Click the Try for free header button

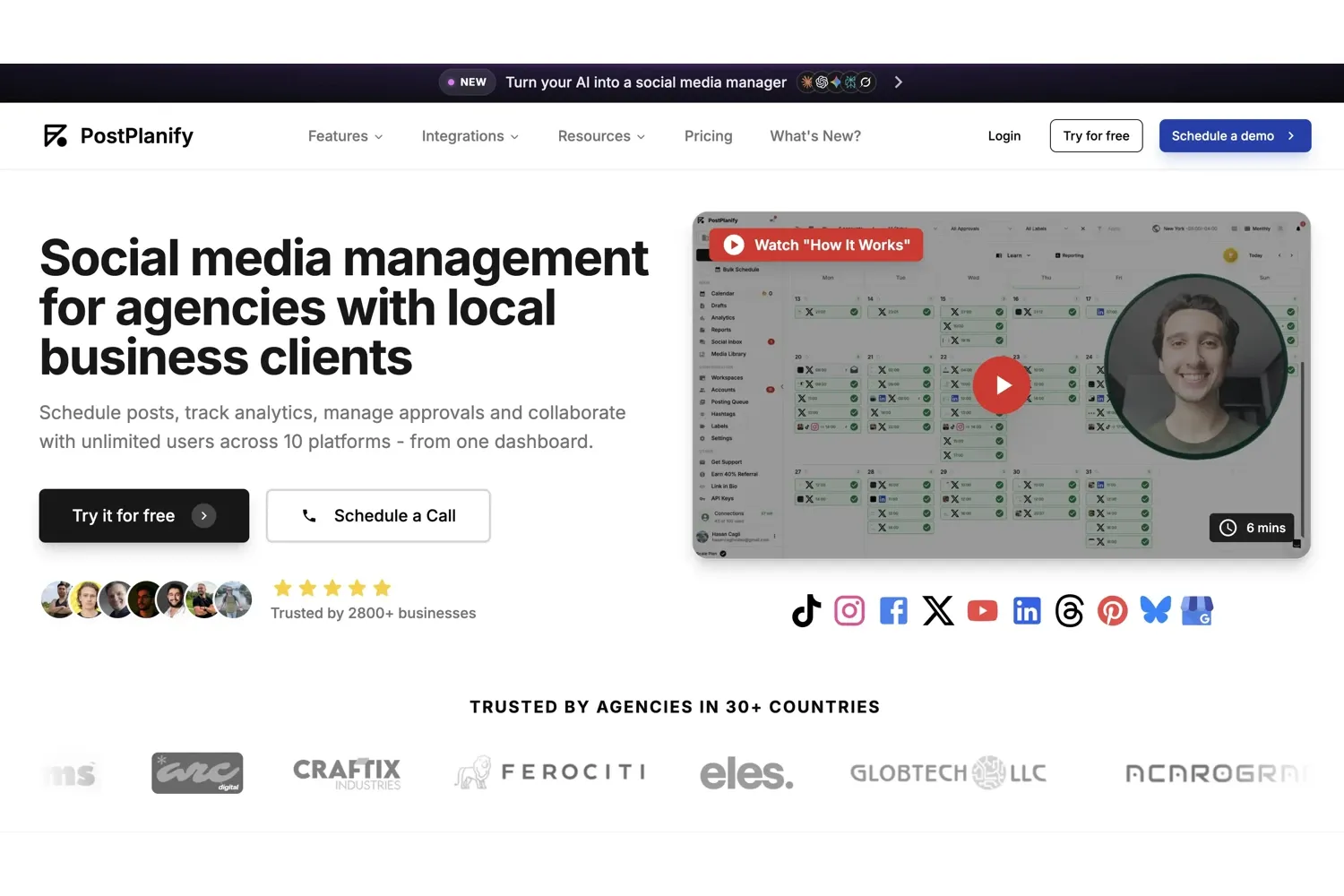1096,136
